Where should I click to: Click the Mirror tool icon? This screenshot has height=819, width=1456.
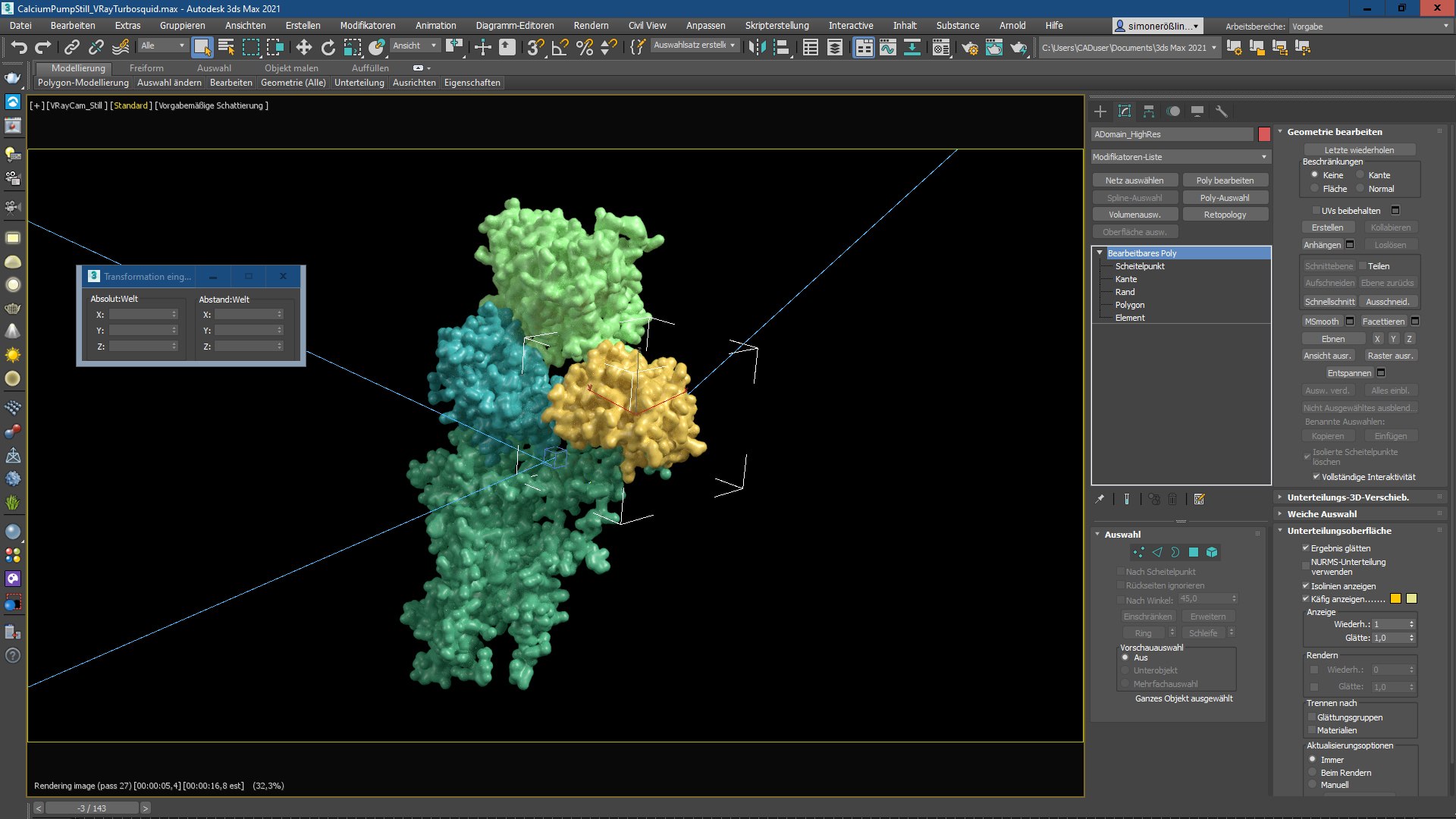(x=757, y=48)
